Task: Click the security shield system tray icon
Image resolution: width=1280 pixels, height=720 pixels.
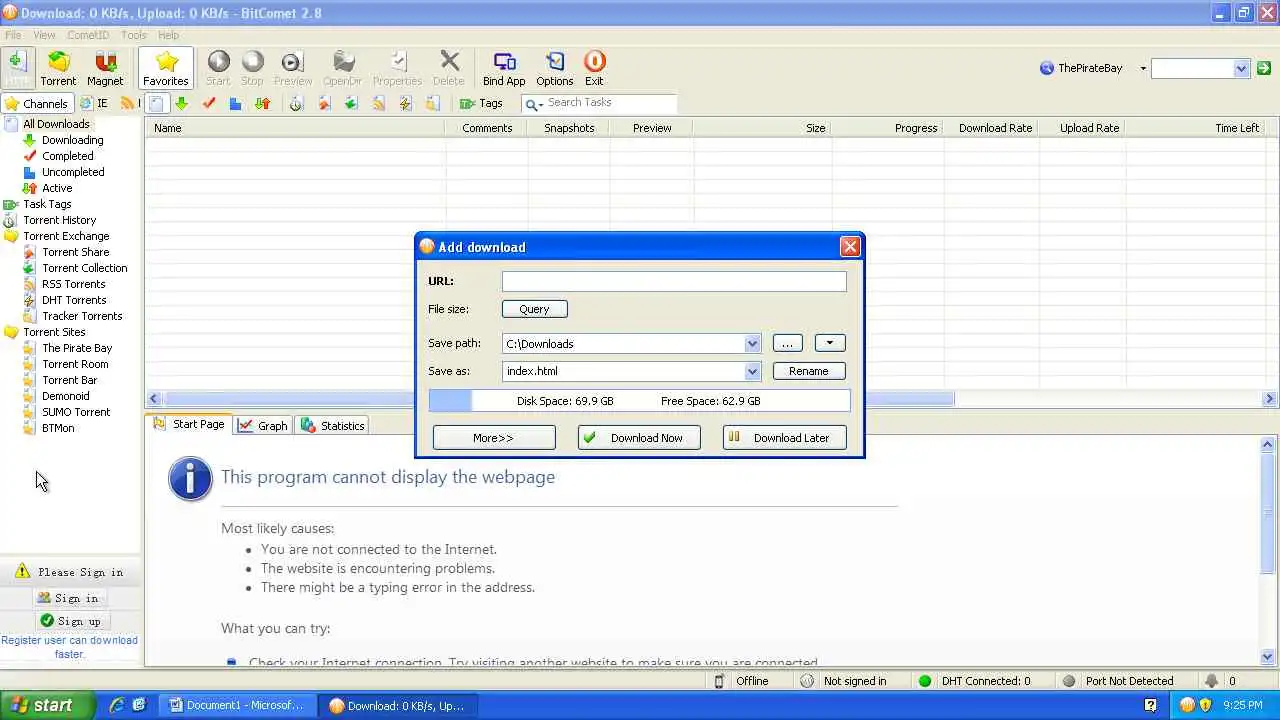Action: point(1205,705)
